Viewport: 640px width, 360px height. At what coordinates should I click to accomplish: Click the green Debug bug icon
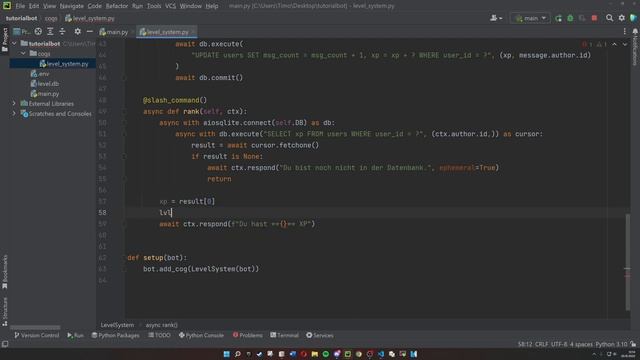[x=570, y=18]
